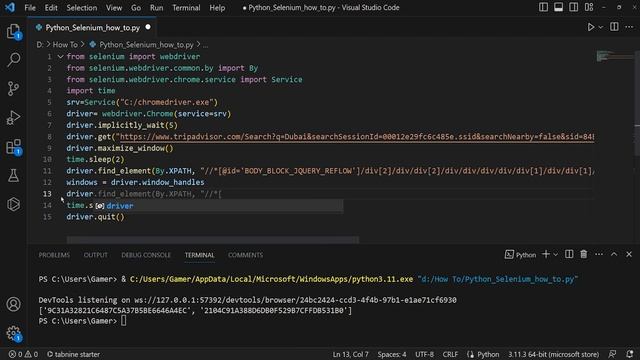Image resolution: width=640 pixels, height=360 pixels.
Task: Close the terminal panel
Action: 629,254
